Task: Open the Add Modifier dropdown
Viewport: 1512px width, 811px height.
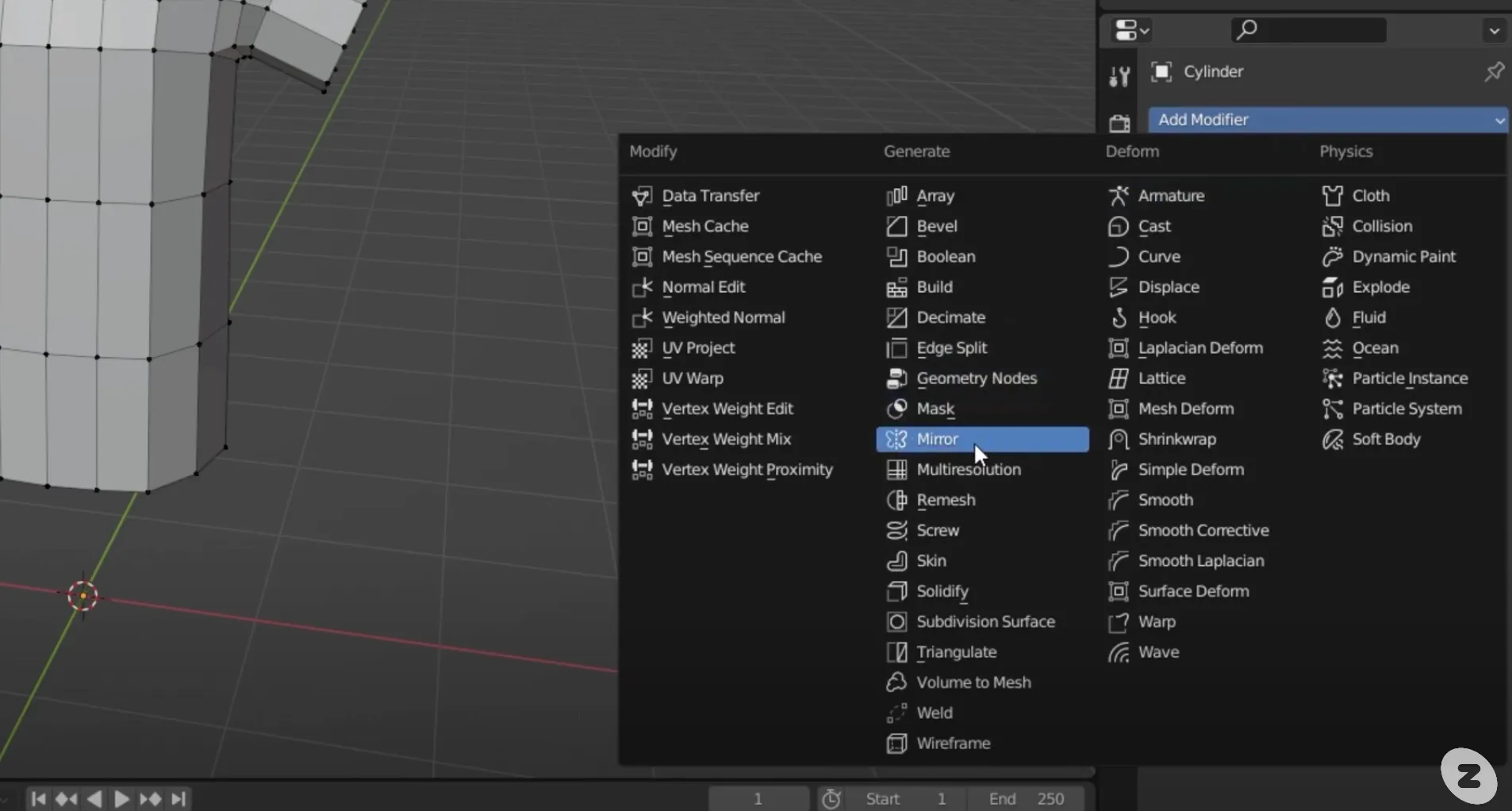Action: (x=1328, y=120)
